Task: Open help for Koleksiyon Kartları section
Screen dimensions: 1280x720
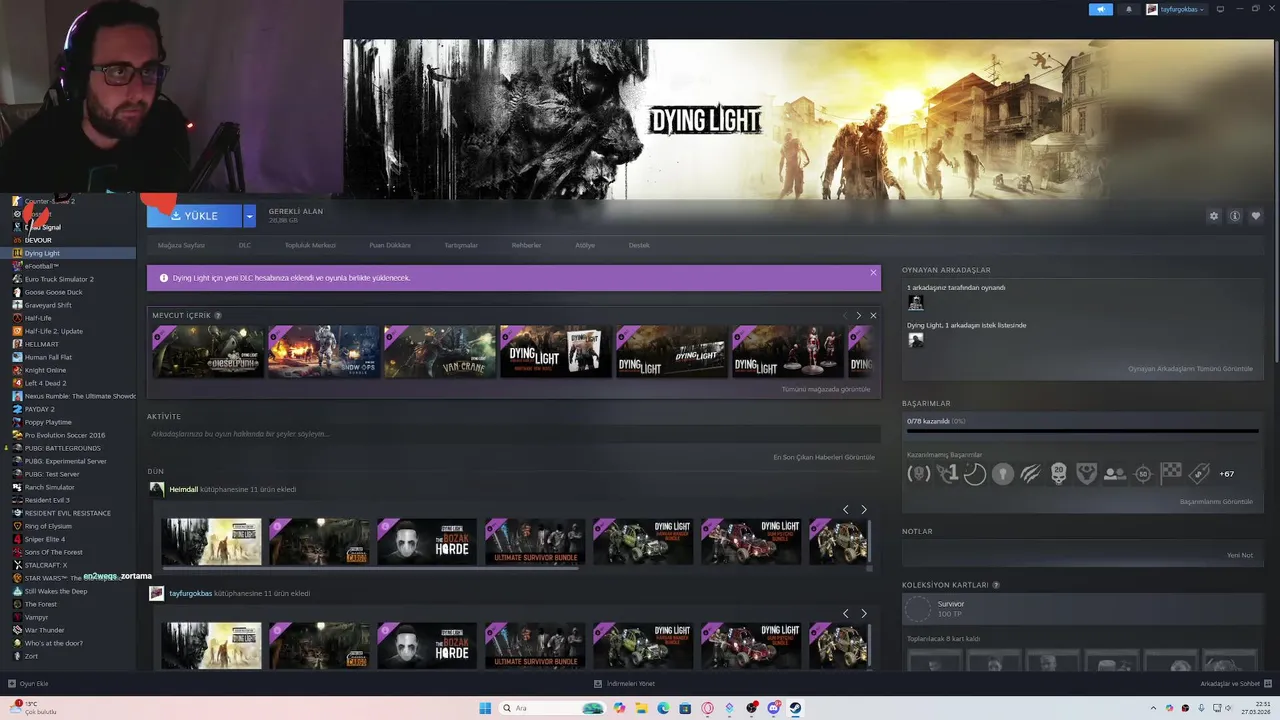Action: pos(996,585)
